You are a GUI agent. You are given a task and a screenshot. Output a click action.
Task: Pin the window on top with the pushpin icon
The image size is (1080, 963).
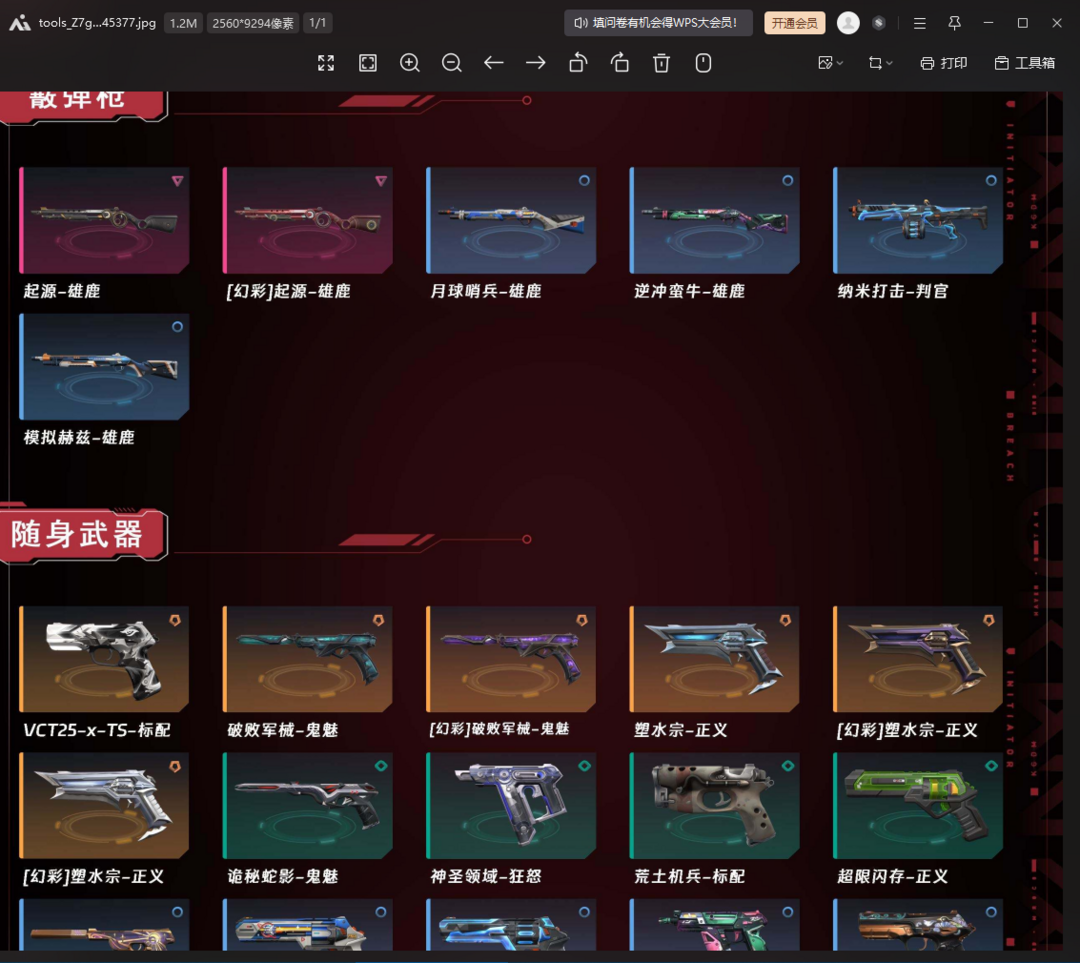[954, 23]
